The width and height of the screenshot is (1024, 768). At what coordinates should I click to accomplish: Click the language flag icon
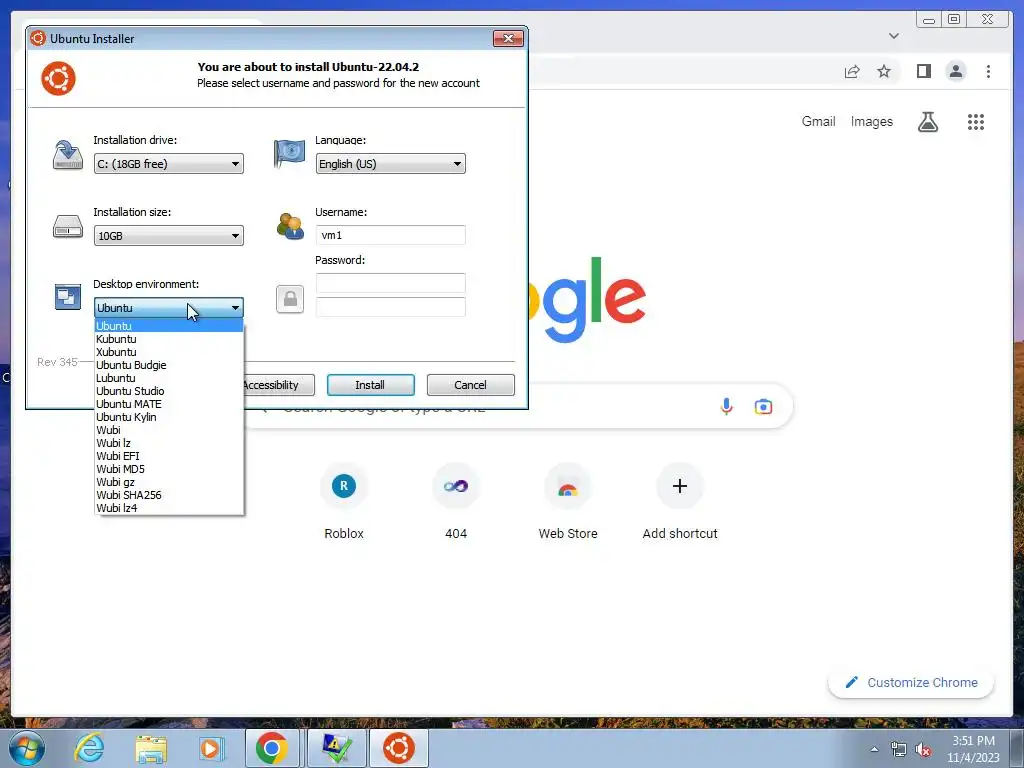click(x=289, y=153)
